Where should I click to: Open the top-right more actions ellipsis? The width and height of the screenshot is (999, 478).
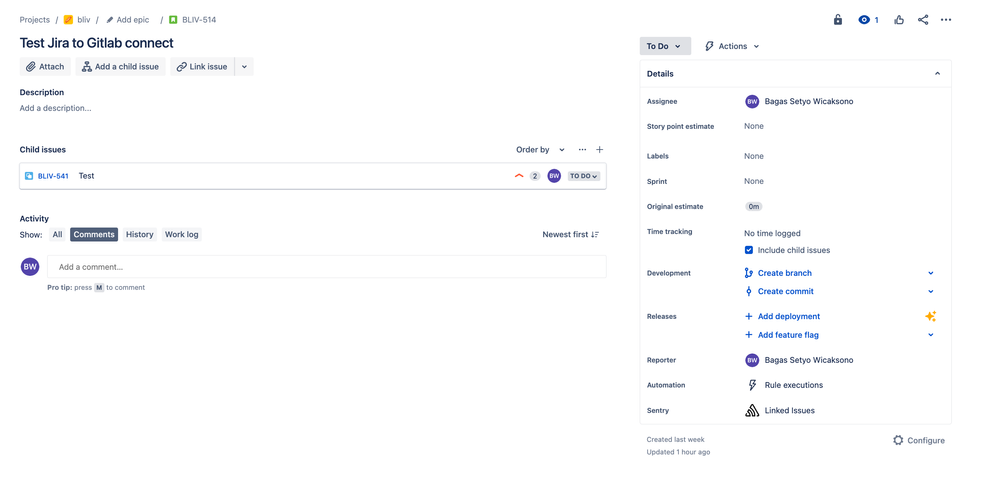click(x=946, y=20)
